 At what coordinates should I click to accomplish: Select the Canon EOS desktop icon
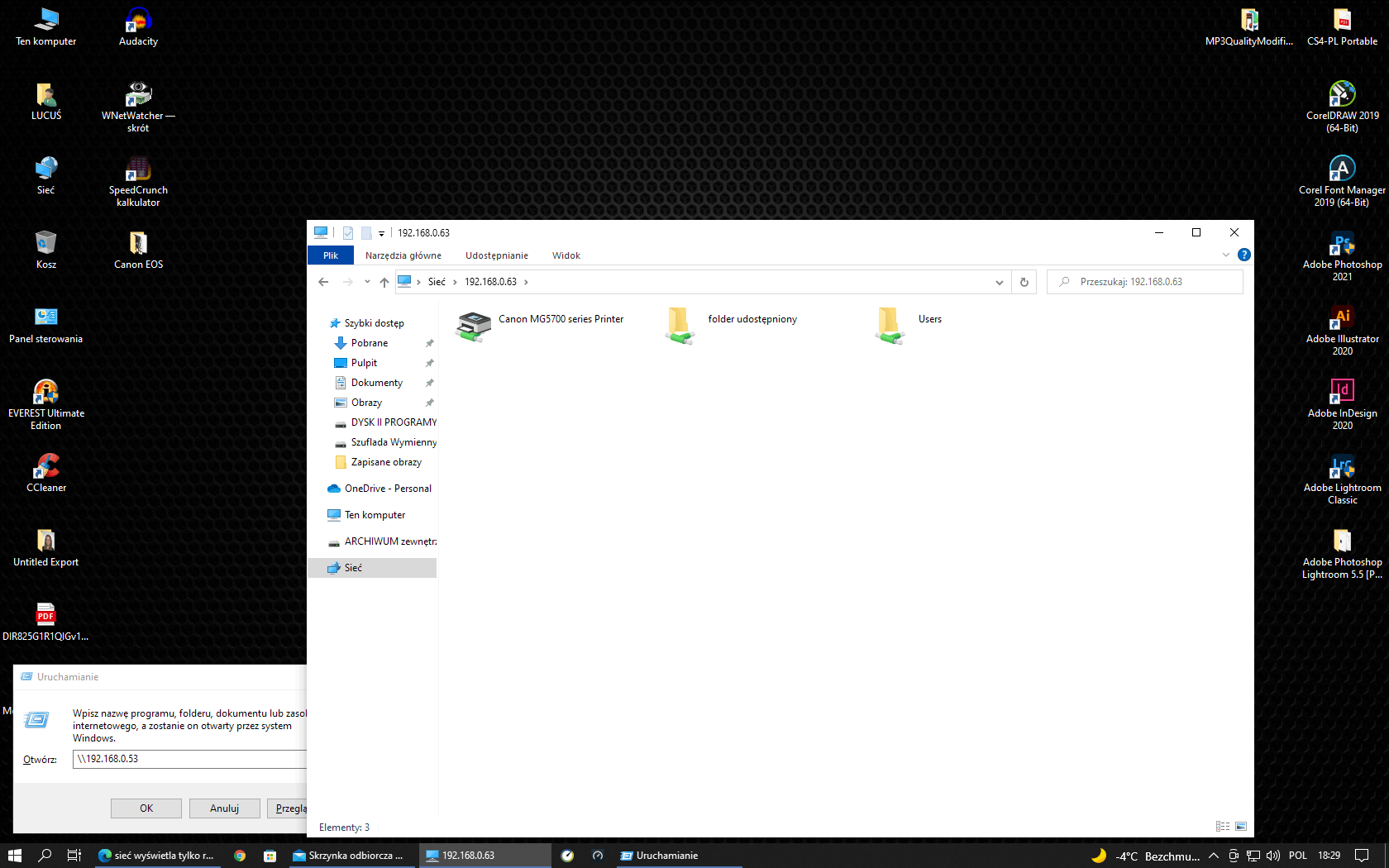(138, 250)
